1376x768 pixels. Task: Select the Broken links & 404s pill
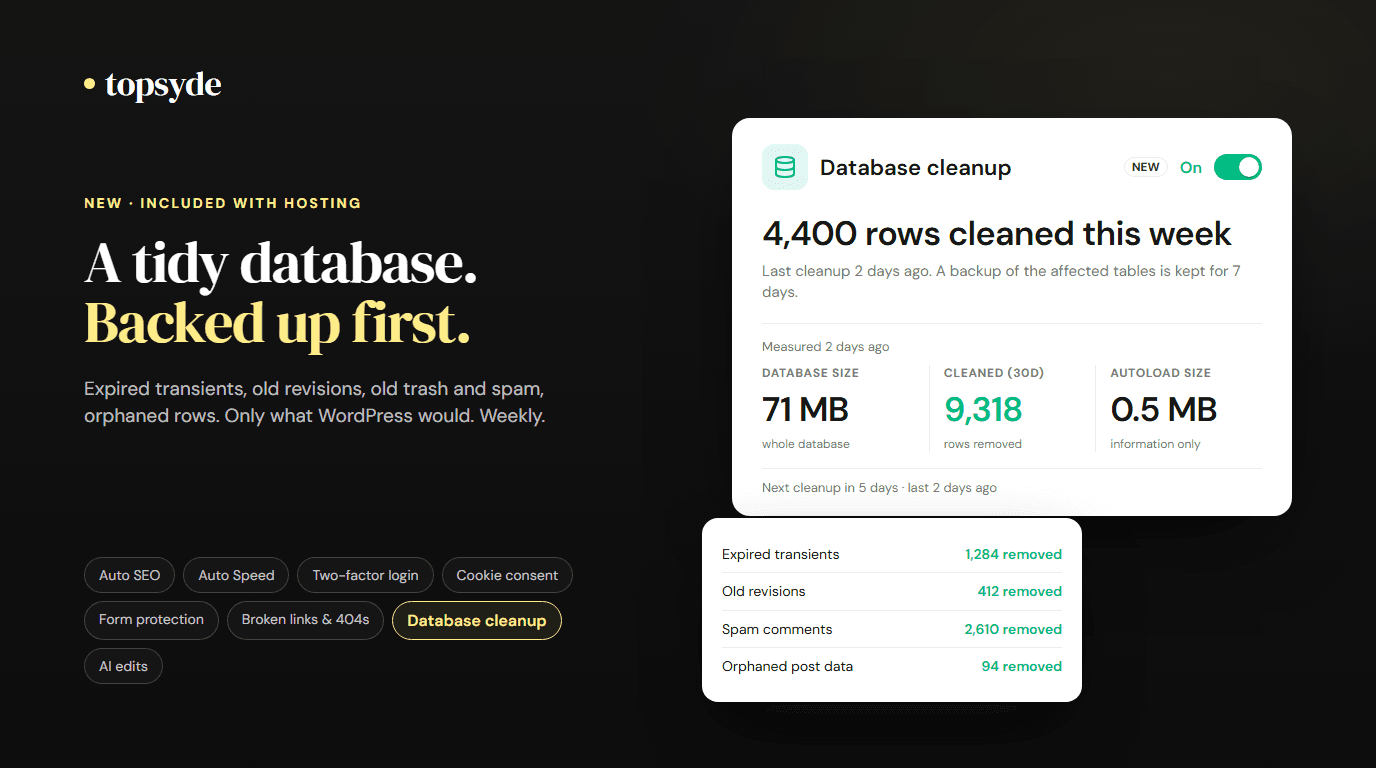coord(305,620)
